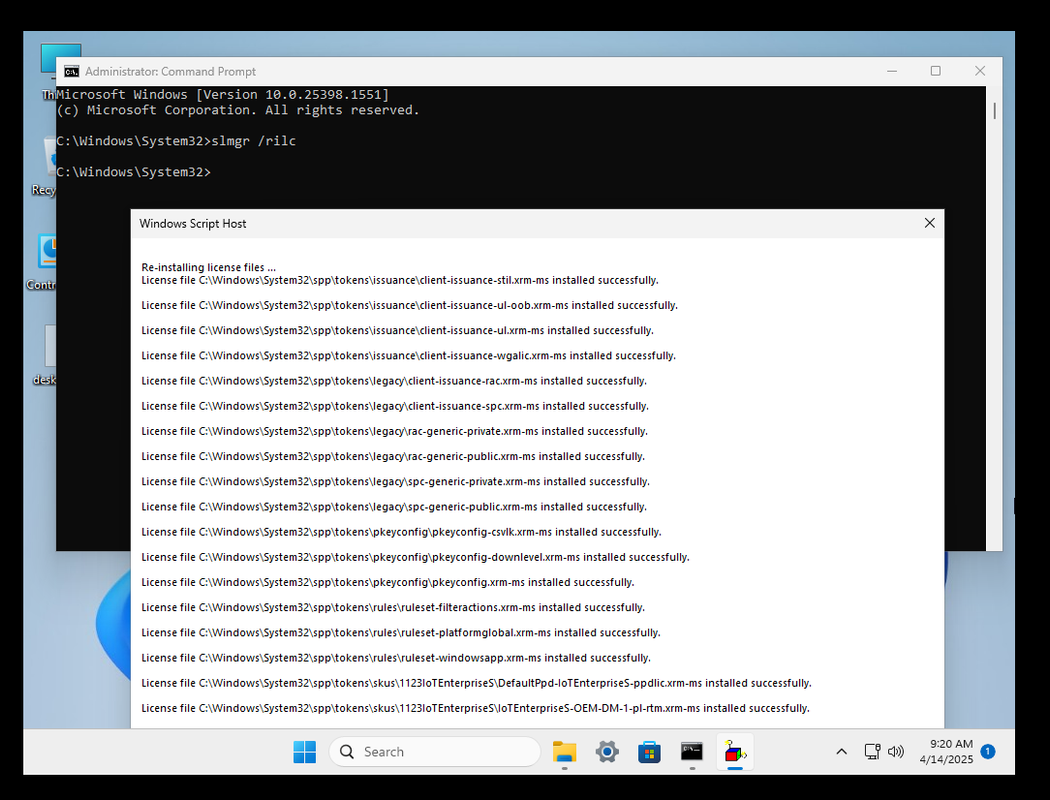The image size is (1050, 800).
Task: Select Windows Script Host taskbar icon
Action: 735,752
